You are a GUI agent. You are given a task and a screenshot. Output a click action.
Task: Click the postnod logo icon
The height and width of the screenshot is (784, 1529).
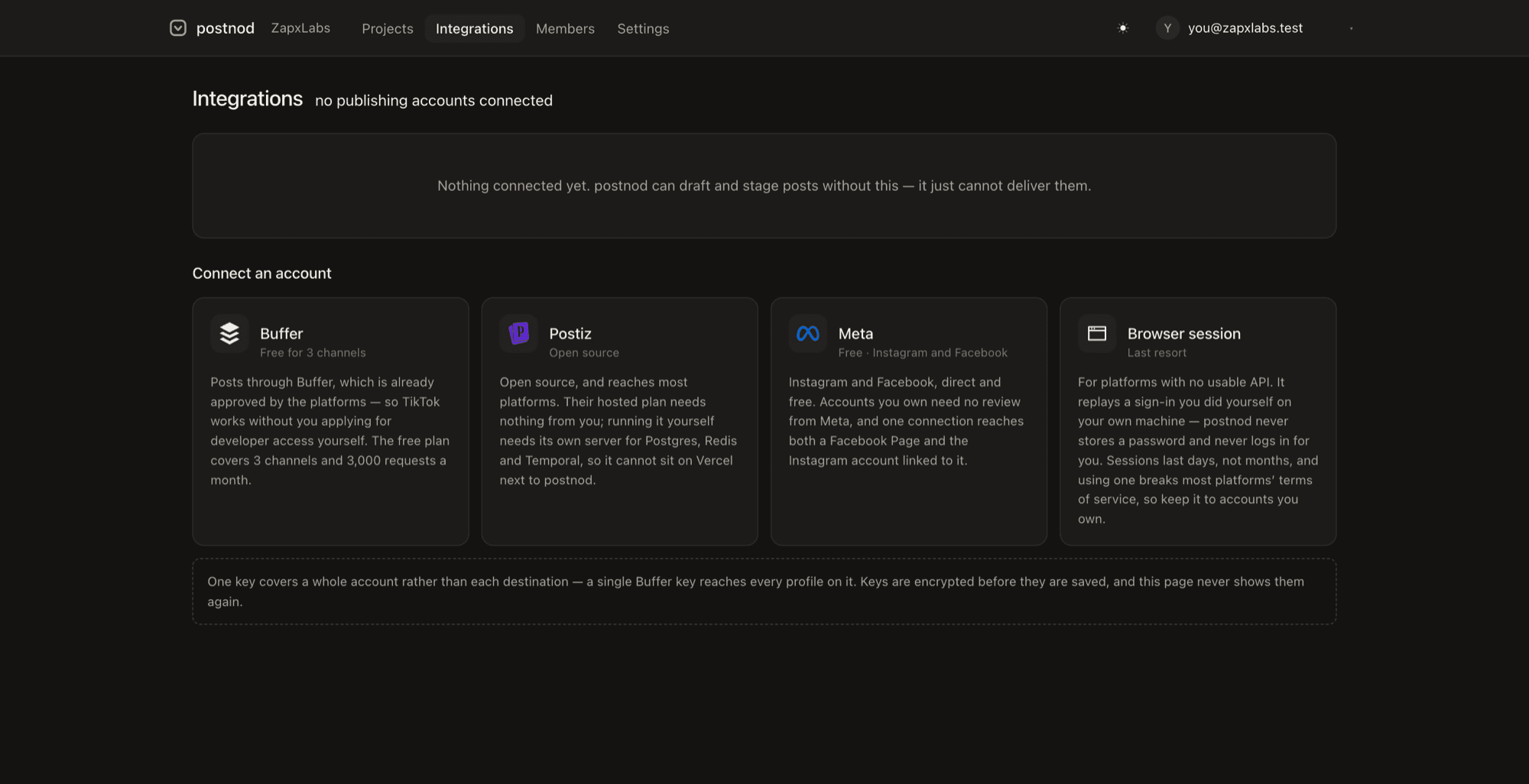(x=178, y=28)
